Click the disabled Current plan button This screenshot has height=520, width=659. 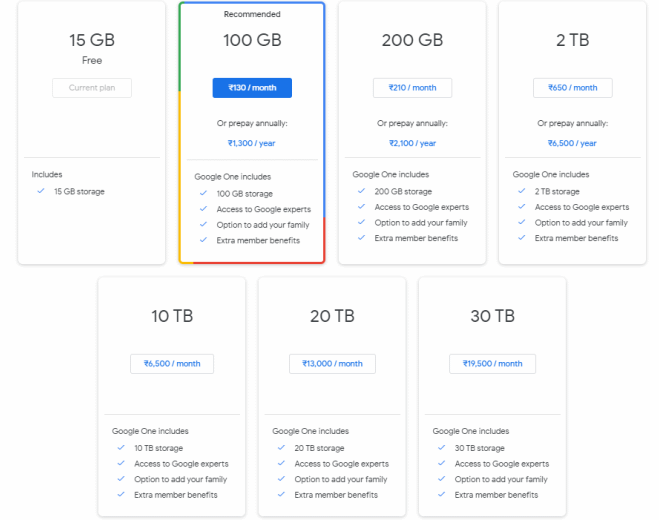tap(92, 88)
